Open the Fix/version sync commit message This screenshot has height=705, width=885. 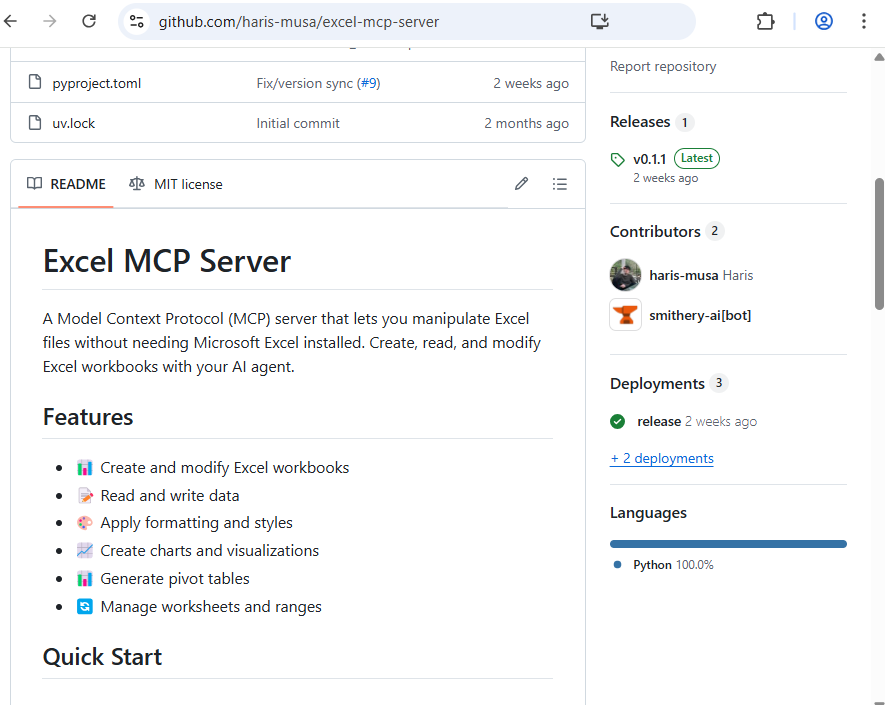(305, 83)
